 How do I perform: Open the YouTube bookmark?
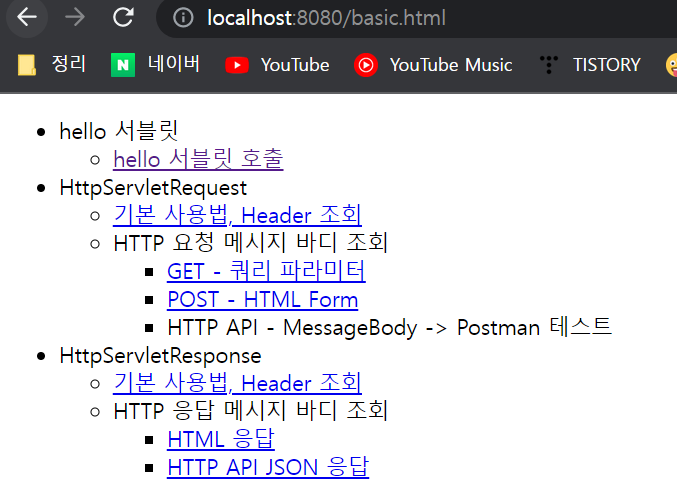click(x=277, y=65)
